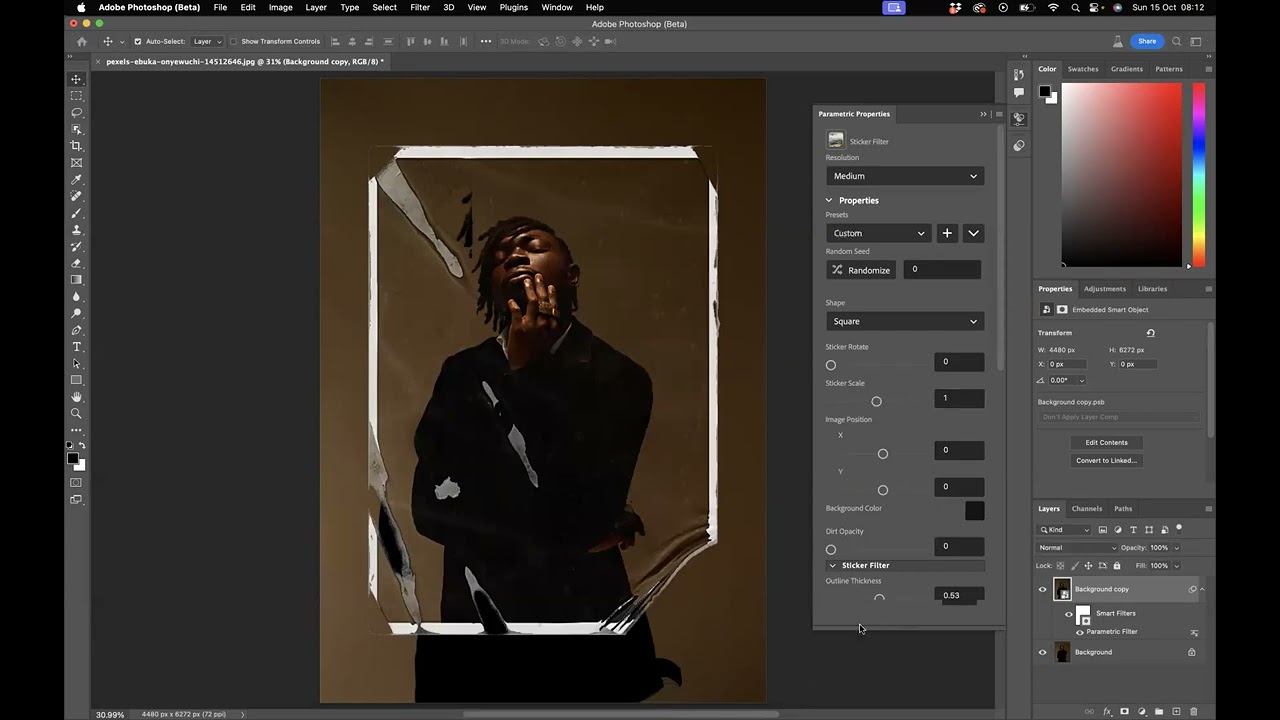
Task: Click the Quick Mask mode icon
Action: coord(76,483)
